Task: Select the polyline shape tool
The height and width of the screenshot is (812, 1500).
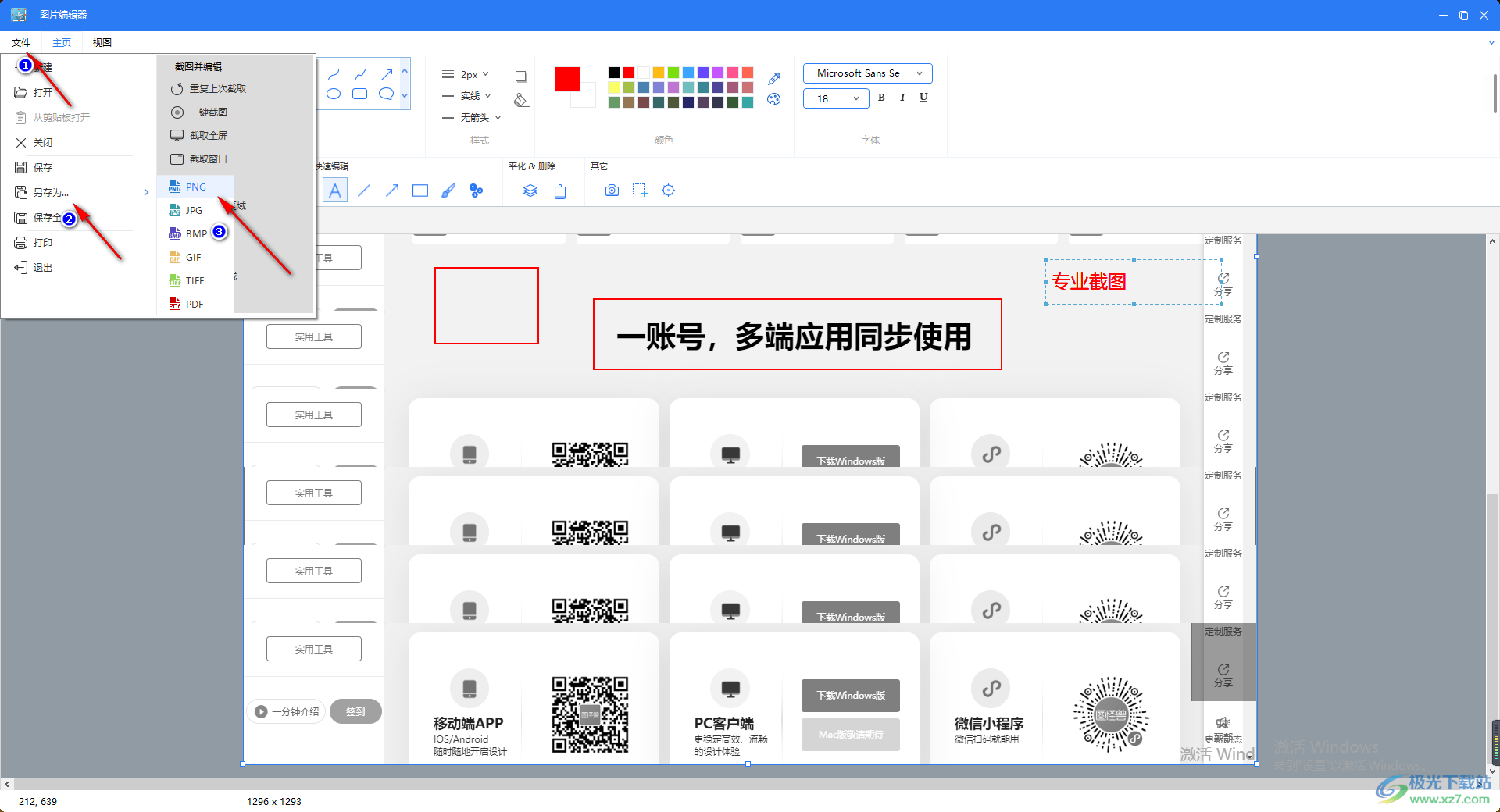Action: click(x=360, y=75)
